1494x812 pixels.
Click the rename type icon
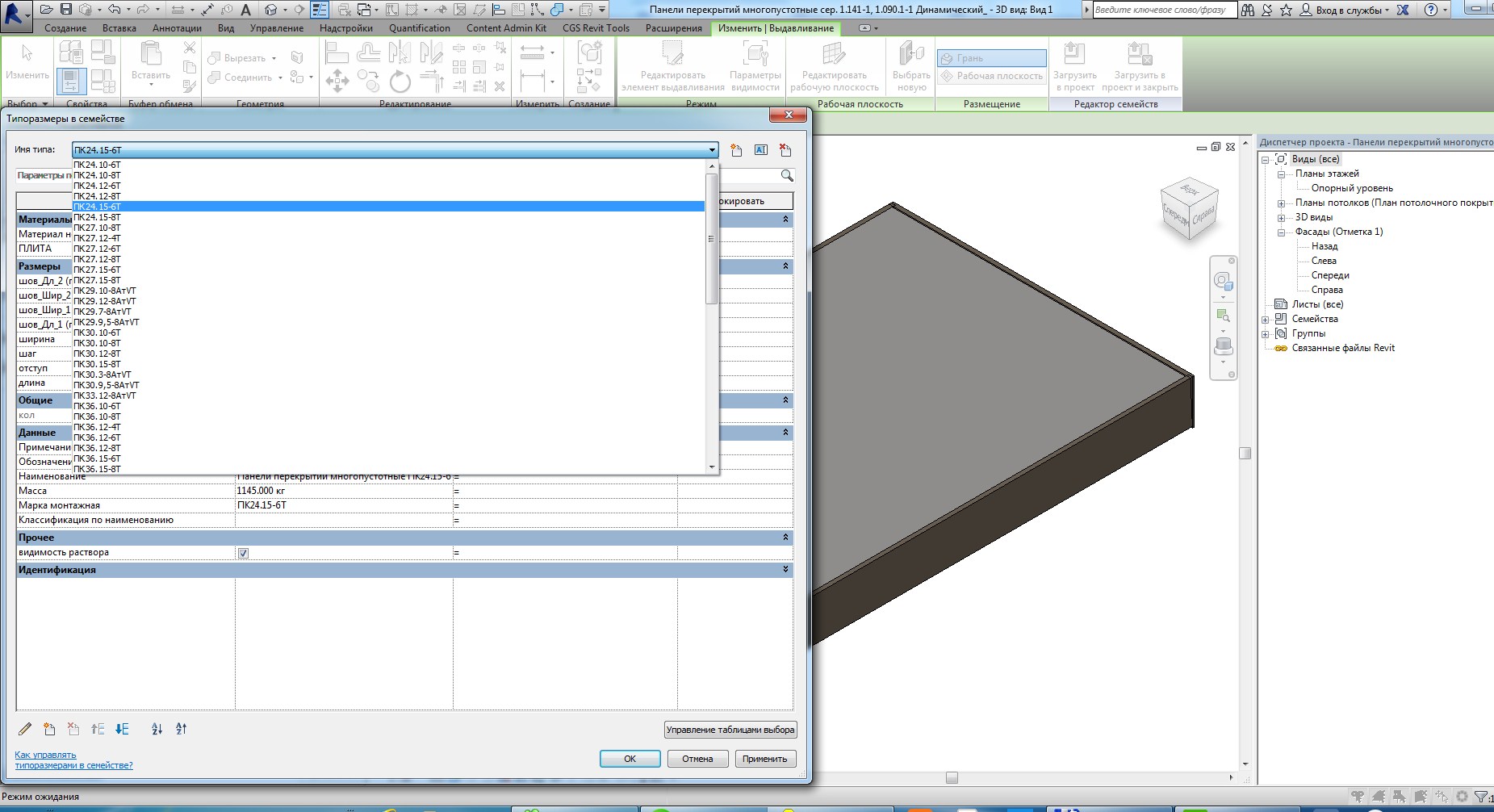pos(760,150)
